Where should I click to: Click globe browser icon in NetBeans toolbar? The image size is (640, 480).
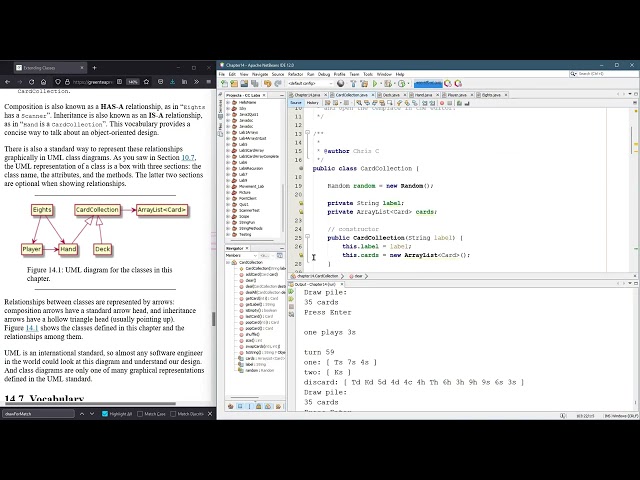(x=341, y=84)
